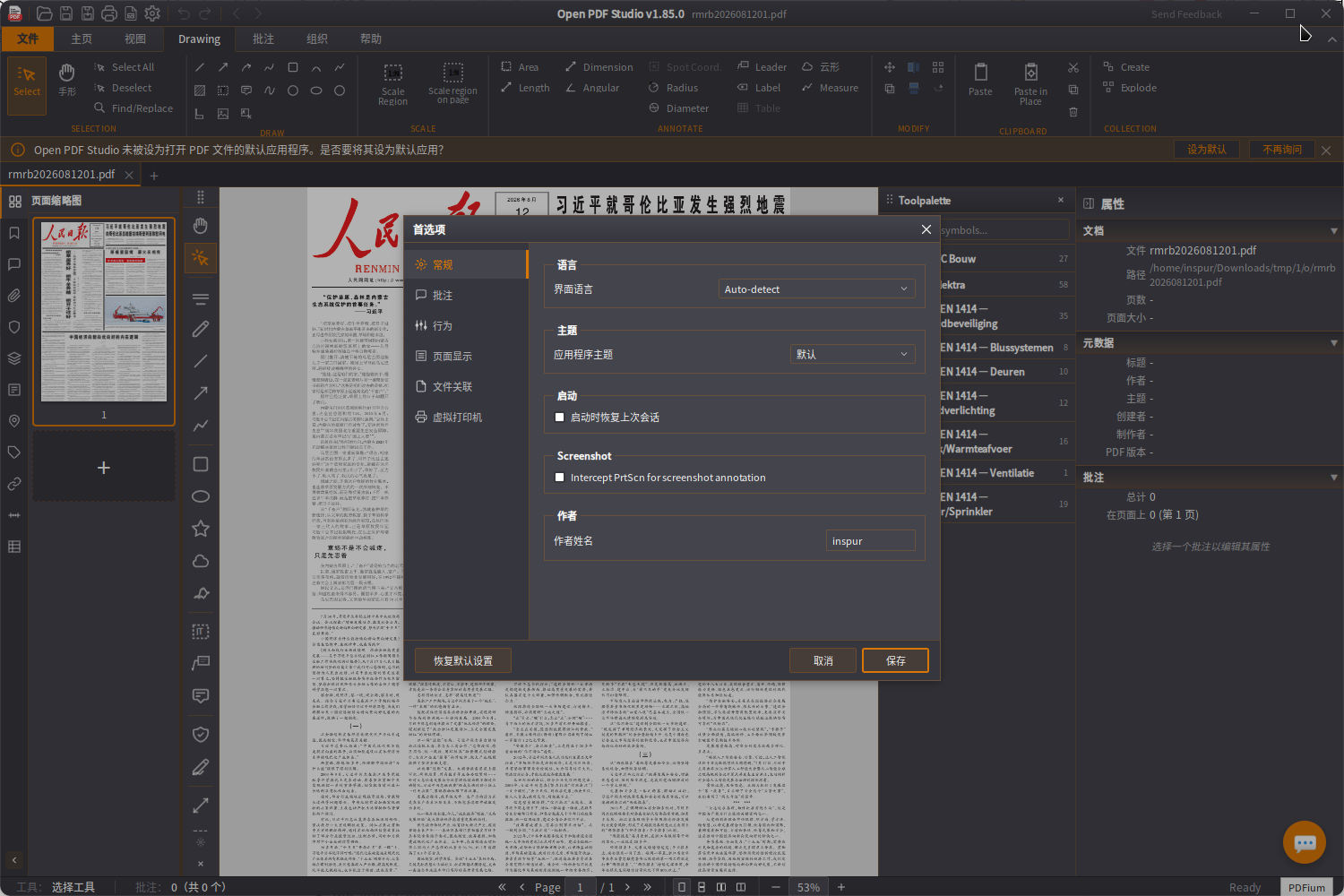Open the 批注 preferences category
1344x896 pixels.
pos(466,295)
